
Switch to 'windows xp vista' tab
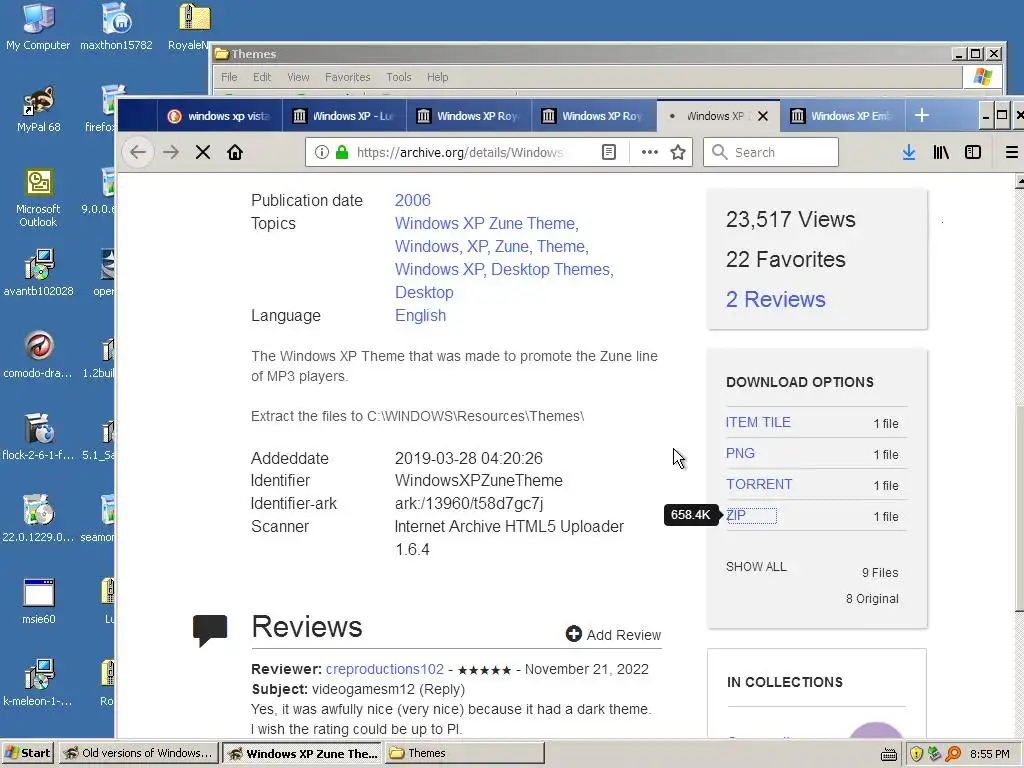219,116
